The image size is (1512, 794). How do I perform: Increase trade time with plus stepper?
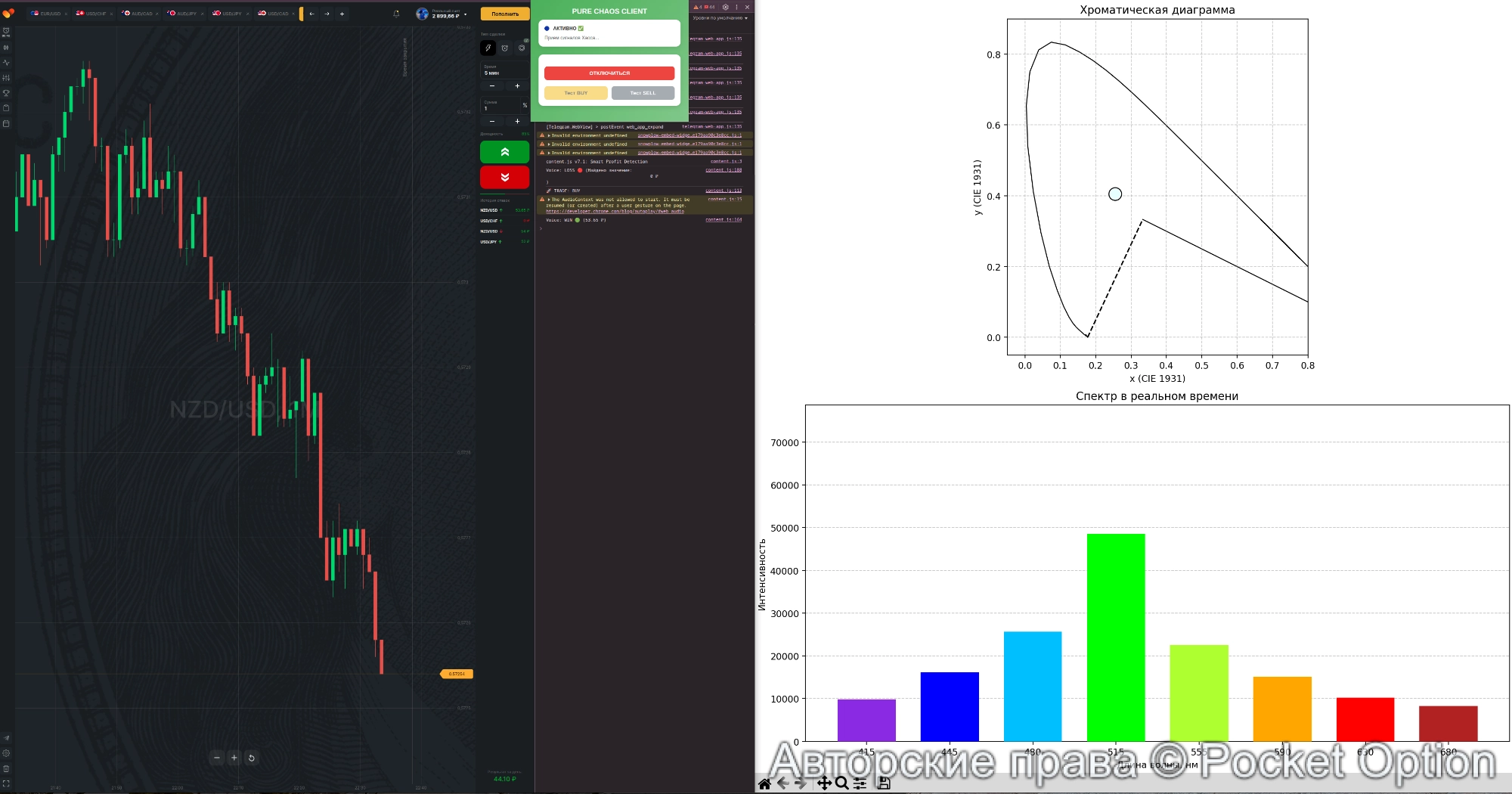tap(517, 86)
